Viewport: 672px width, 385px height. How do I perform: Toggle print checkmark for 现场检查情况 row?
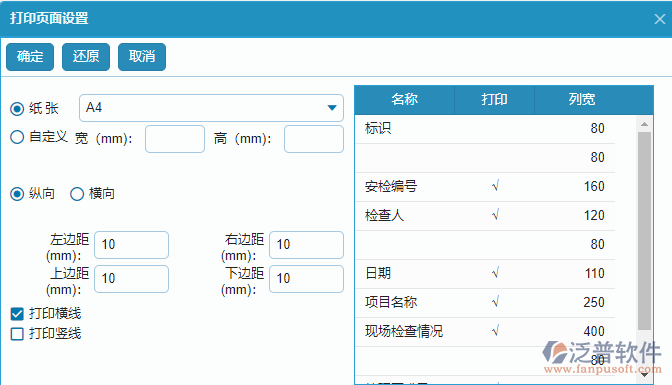coord(495,331)
